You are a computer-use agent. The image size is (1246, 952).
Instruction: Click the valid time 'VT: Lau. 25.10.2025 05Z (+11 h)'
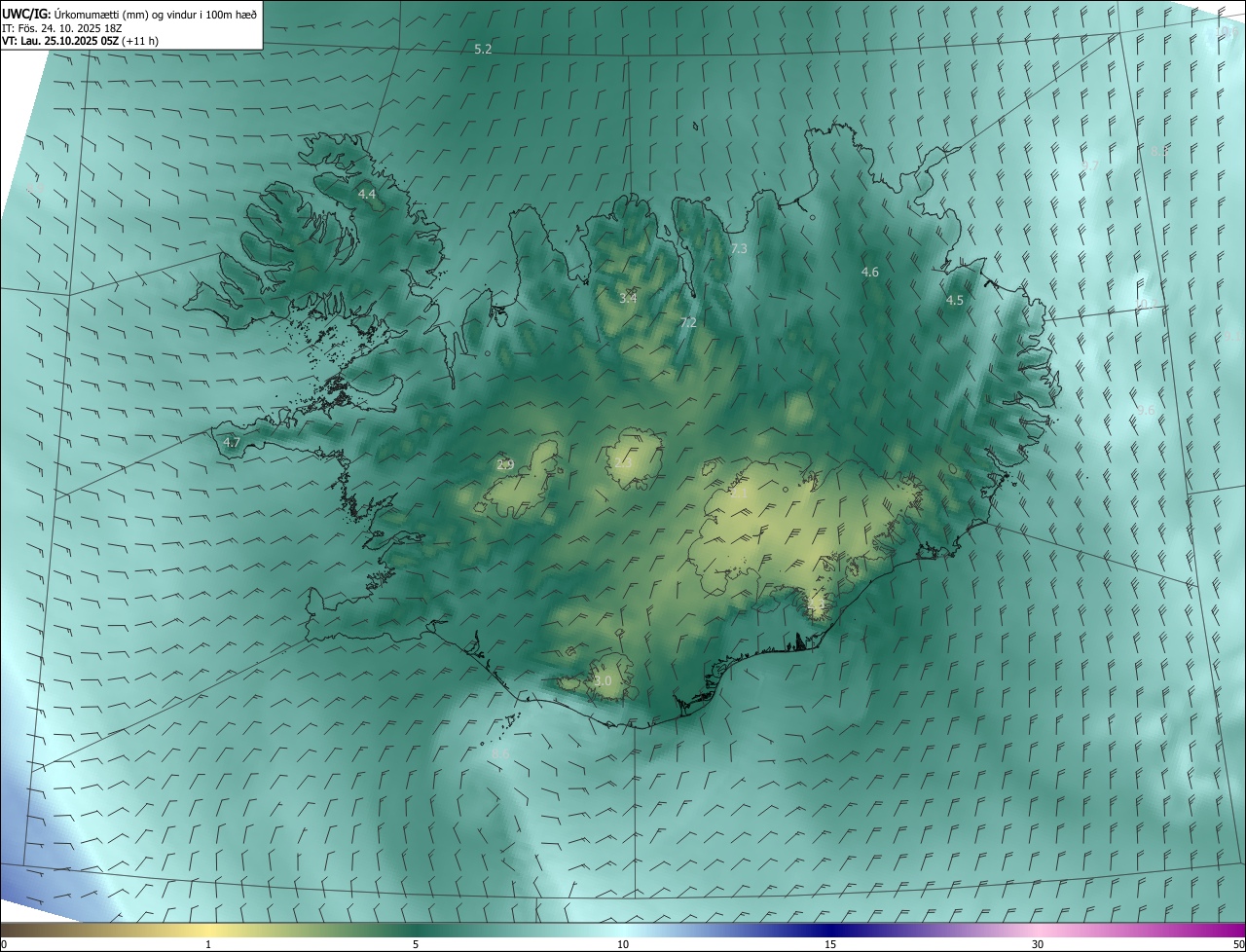coord(80,41)
